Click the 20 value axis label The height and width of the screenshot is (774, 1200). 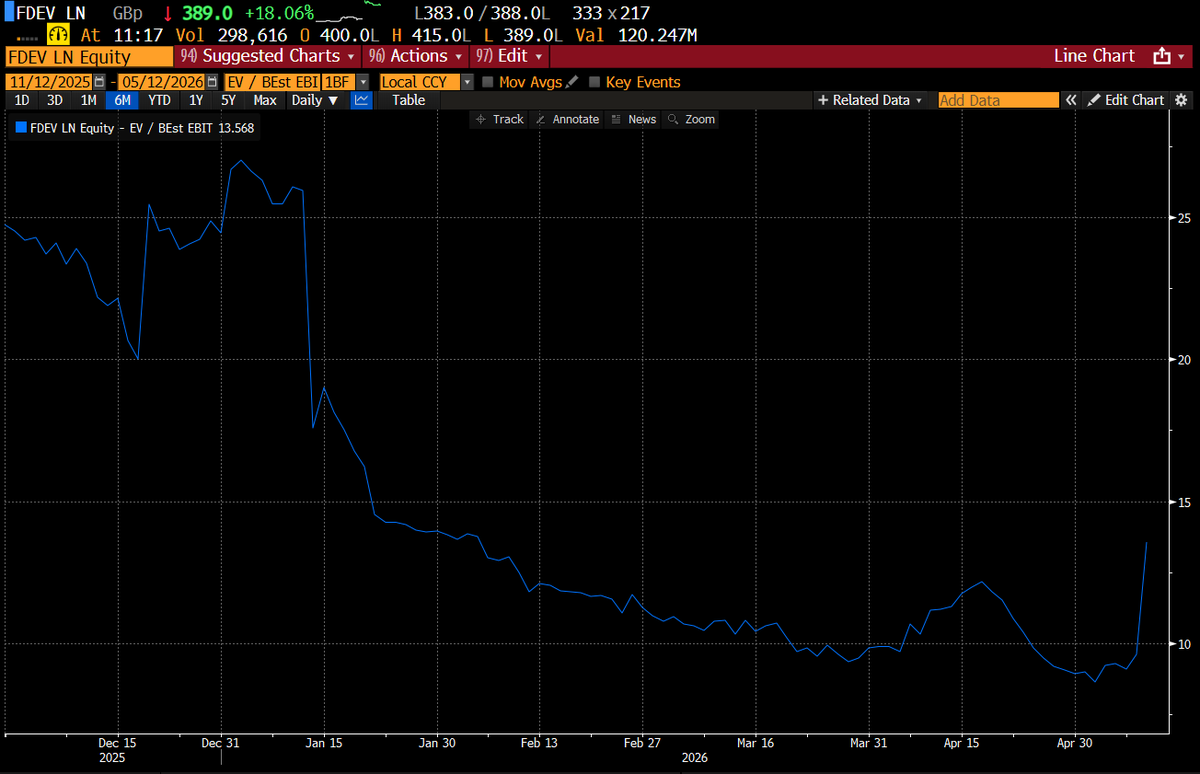pyautogui.click(x=1183, y=360)
